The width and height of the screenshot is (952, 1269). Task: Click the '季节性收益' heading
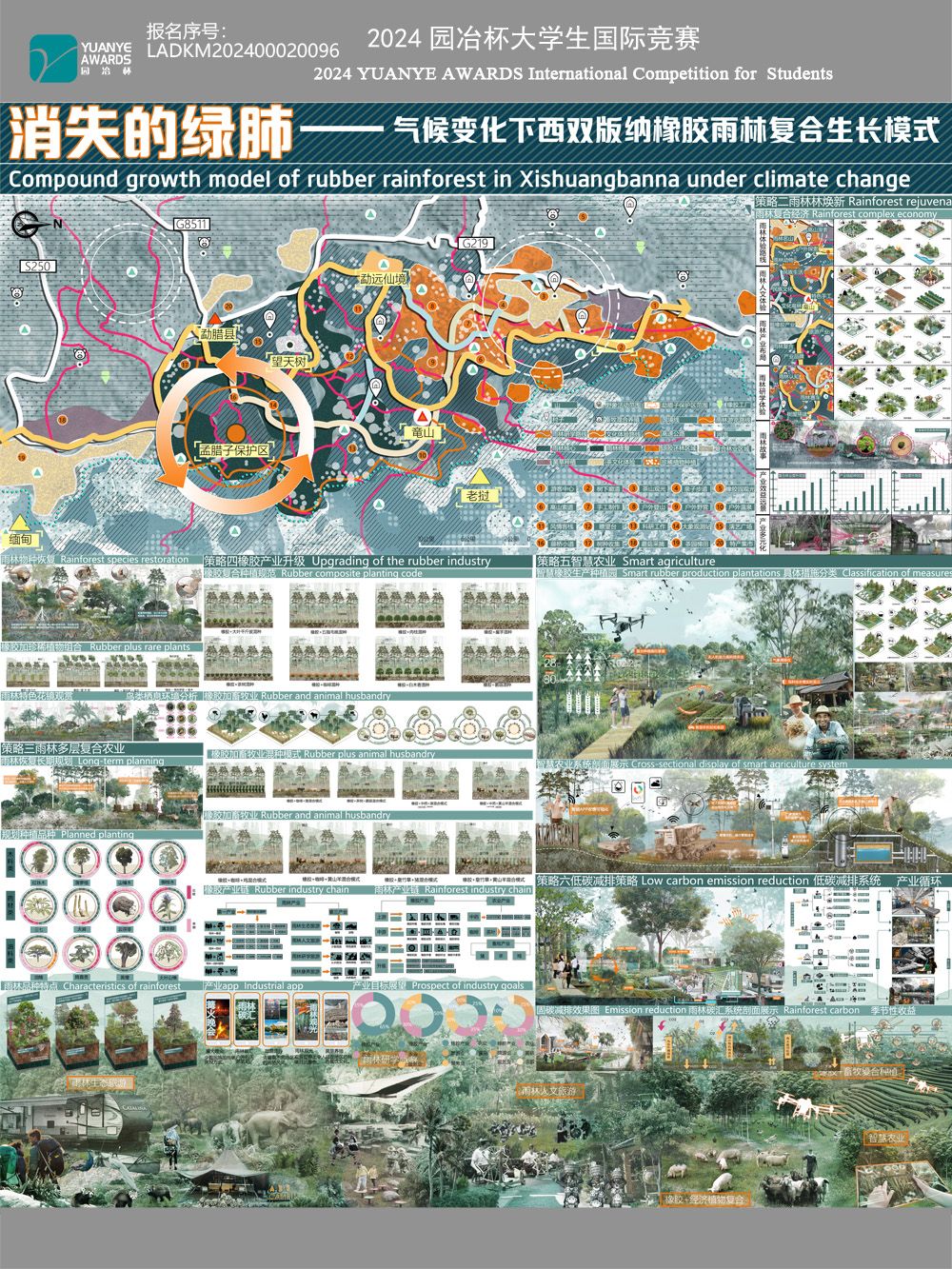click(893, 1010)
